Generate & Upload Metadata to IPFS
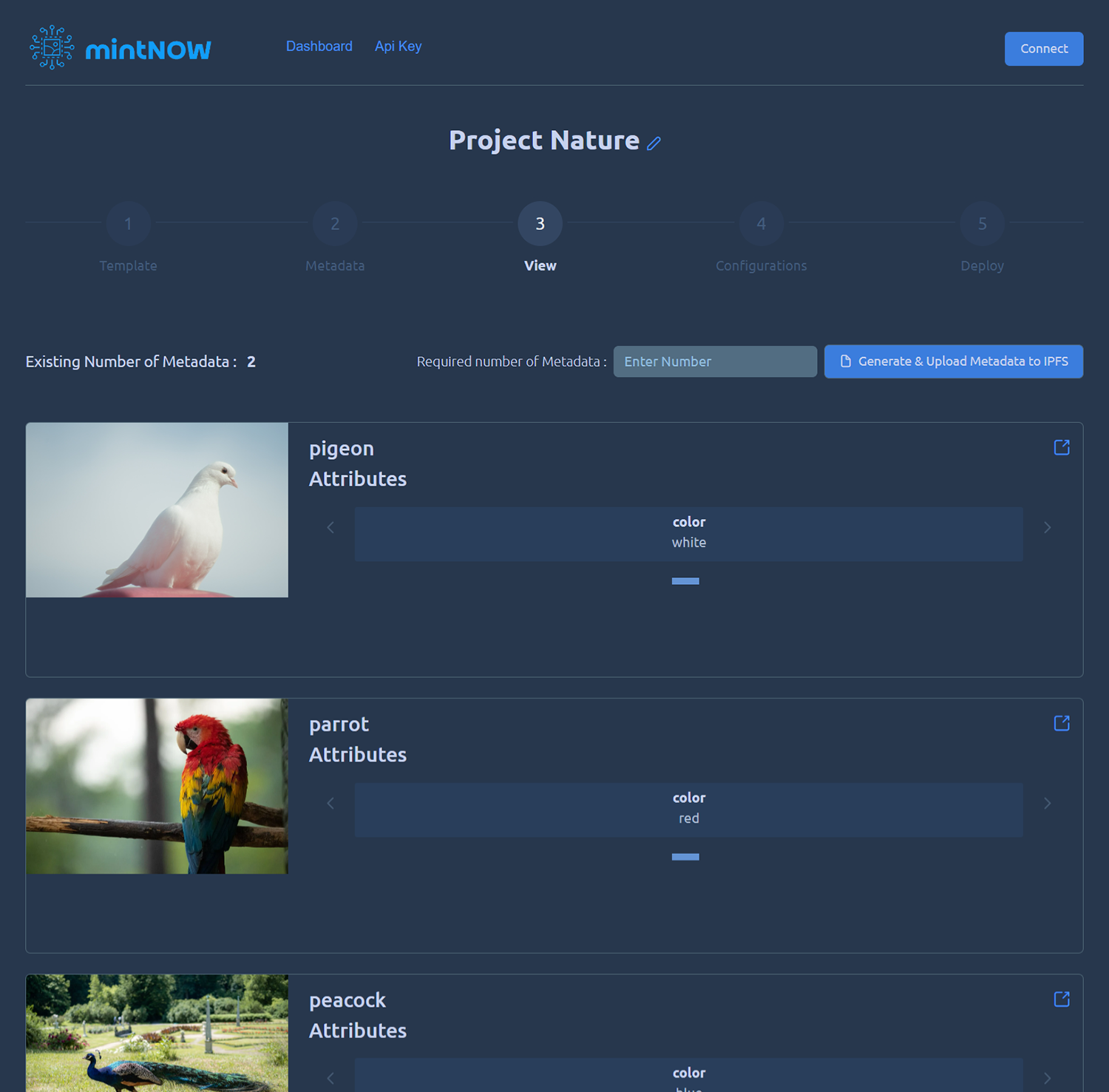1109x1092 pixels. click(x=954, y=362)
